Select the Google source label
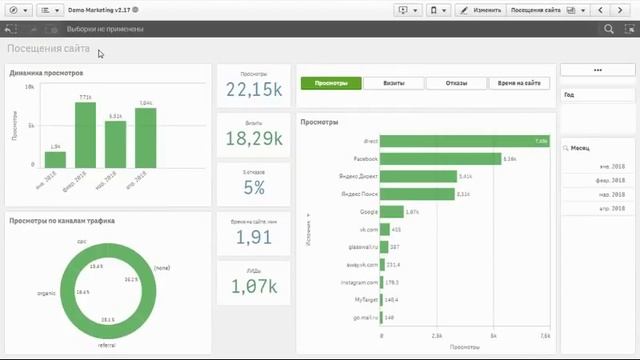This screenshot has height=360, width=640. tap(369, 212)
